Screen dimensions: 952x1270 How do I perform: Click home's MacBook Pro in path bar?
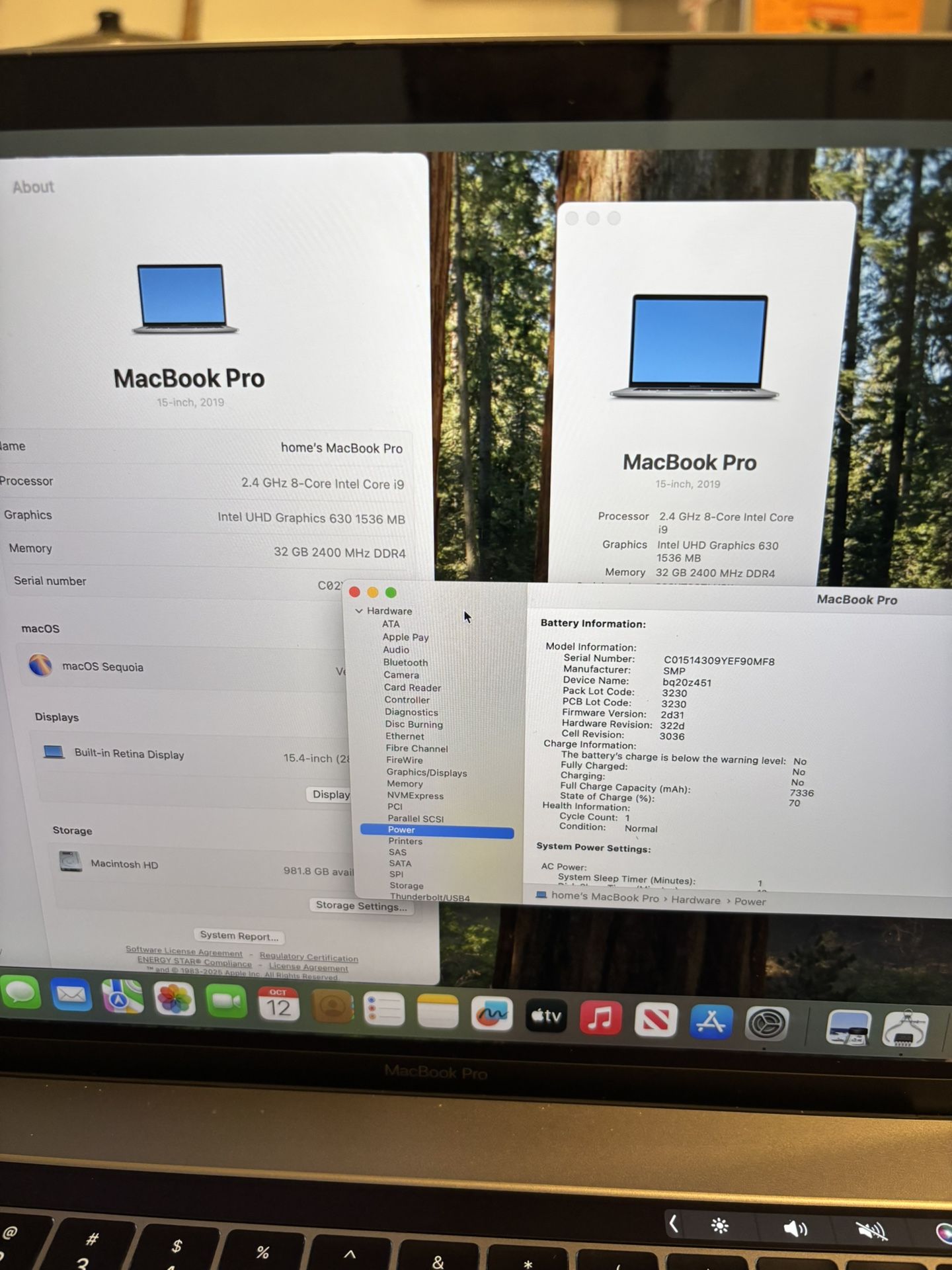[x=604, y=898]
